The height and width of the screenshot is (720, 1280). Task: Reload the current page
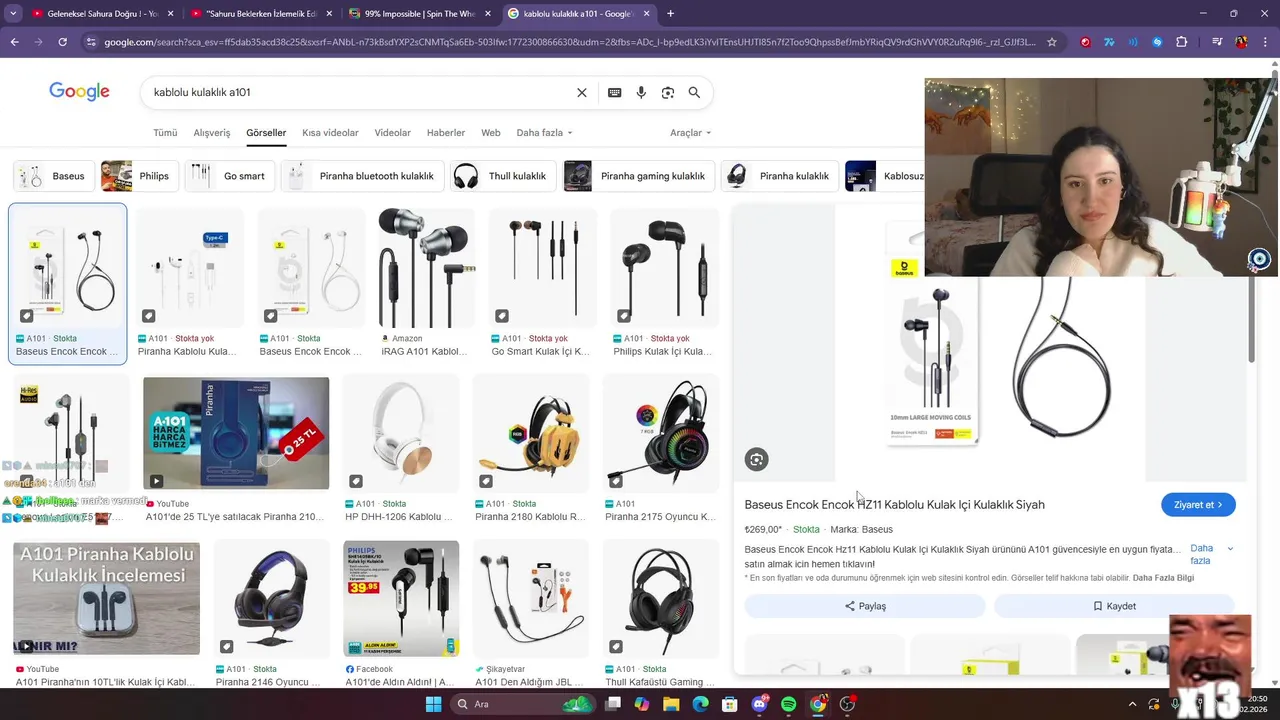point(62,42)
